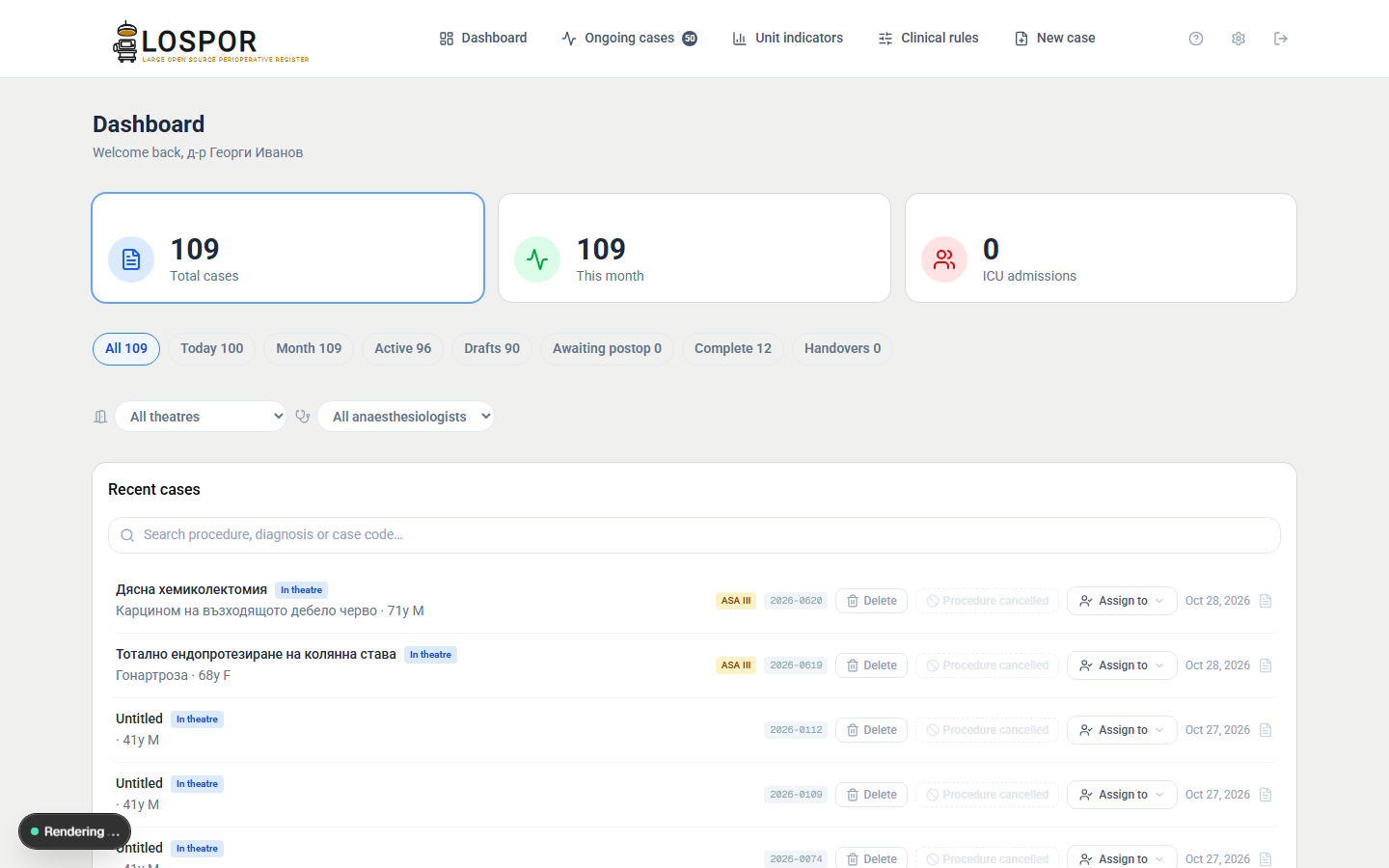
Task: Open Unit indicators navigation item
Action: 788,39
